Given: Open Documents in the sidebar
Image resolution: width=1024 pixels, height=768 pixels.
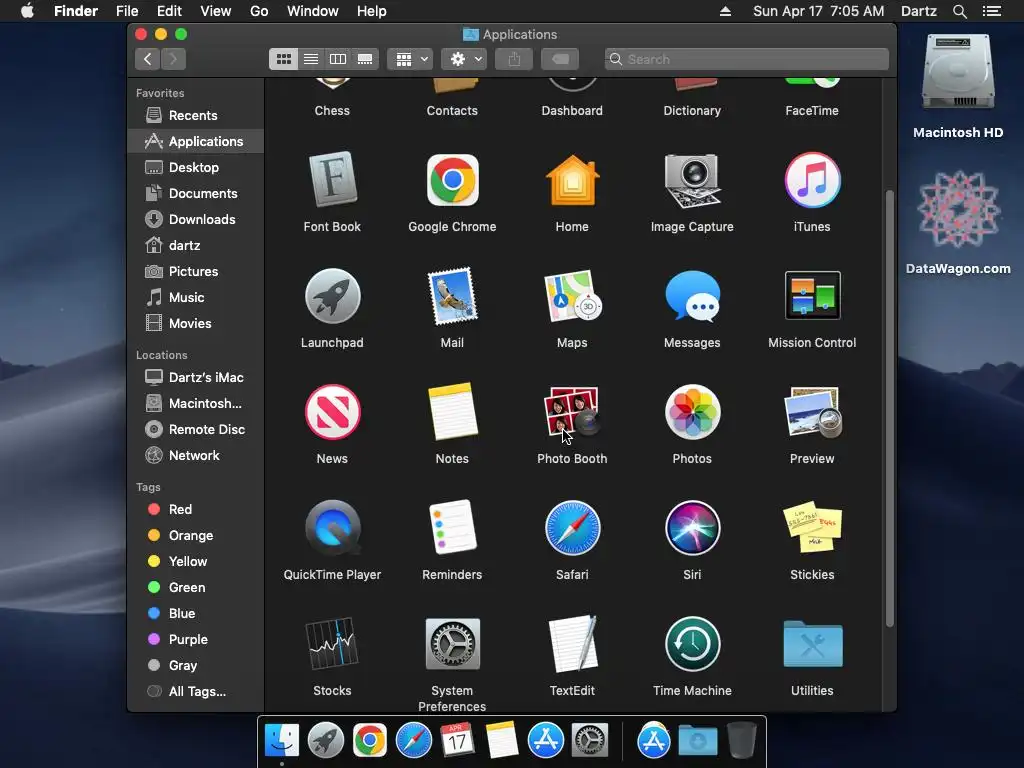Looking at the screenshot, I should [195, 193].
